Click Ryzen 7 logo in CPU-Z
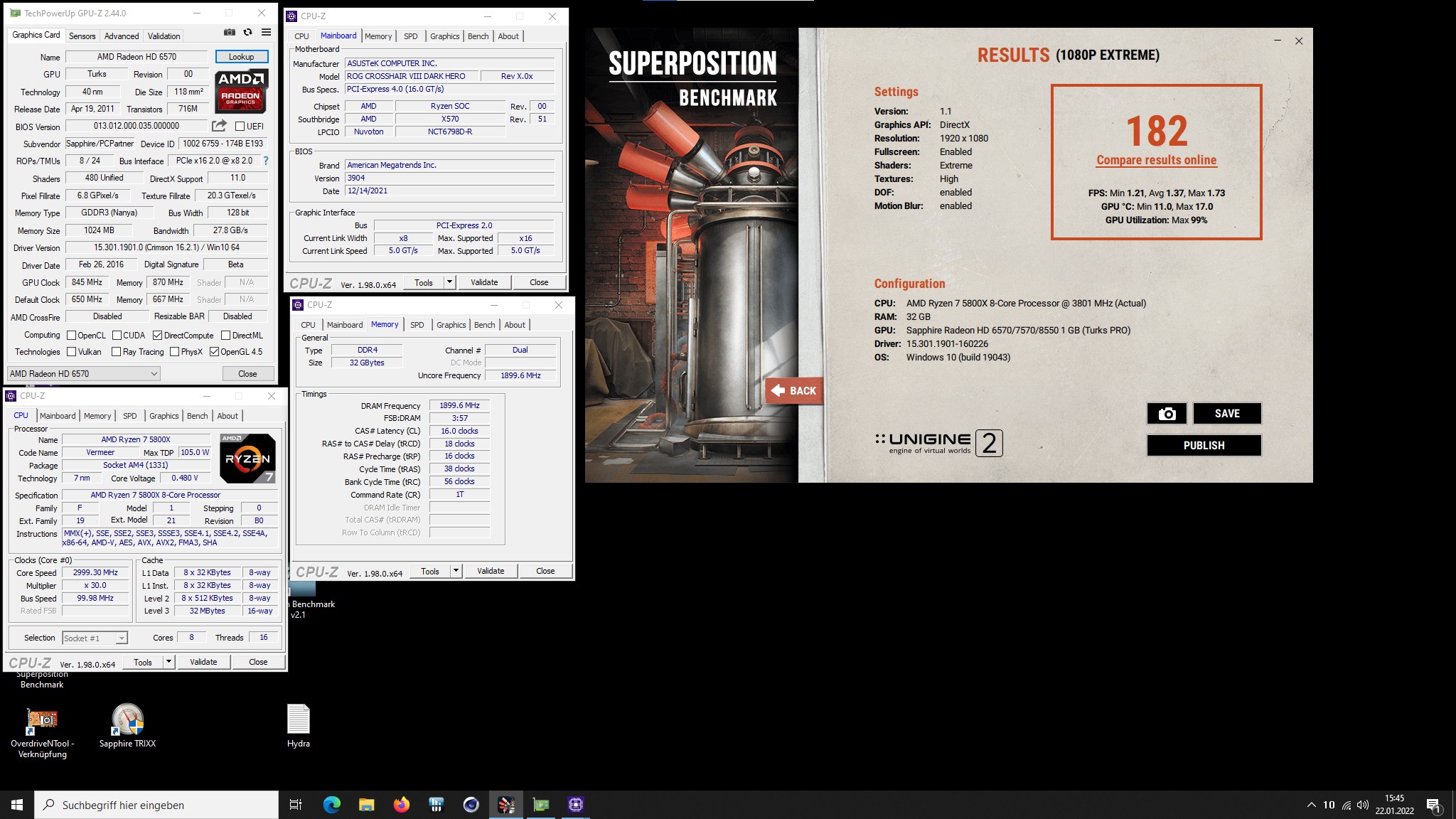Viewport: 1456px width, 819px height. click(247, 459)
